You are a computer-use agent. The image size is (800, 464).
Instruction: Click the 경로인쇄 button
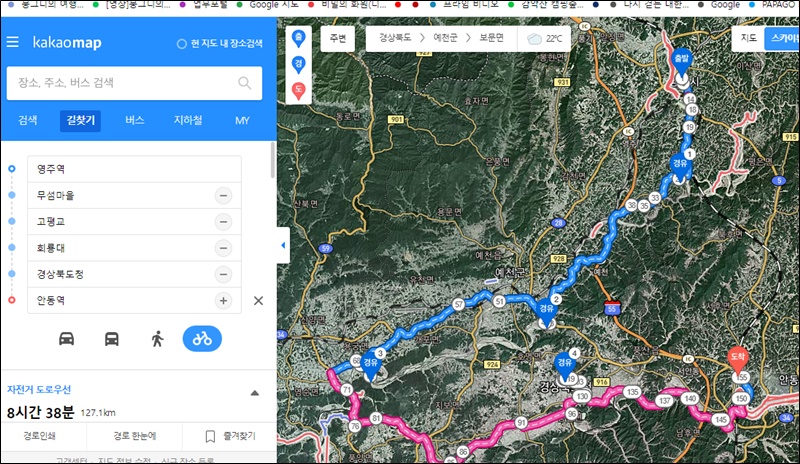pos(39,436)
